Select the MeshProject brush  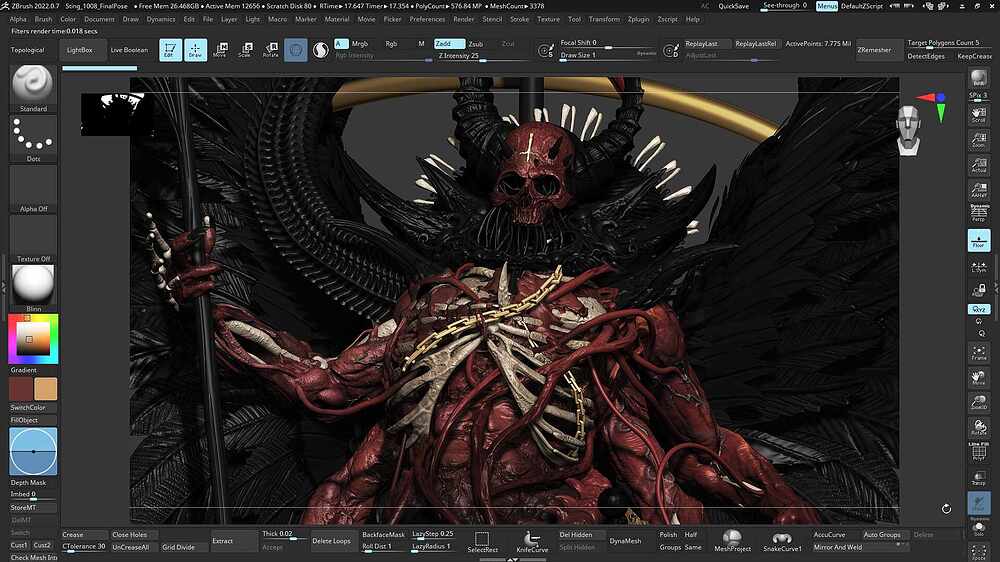(x=732, y=541)
